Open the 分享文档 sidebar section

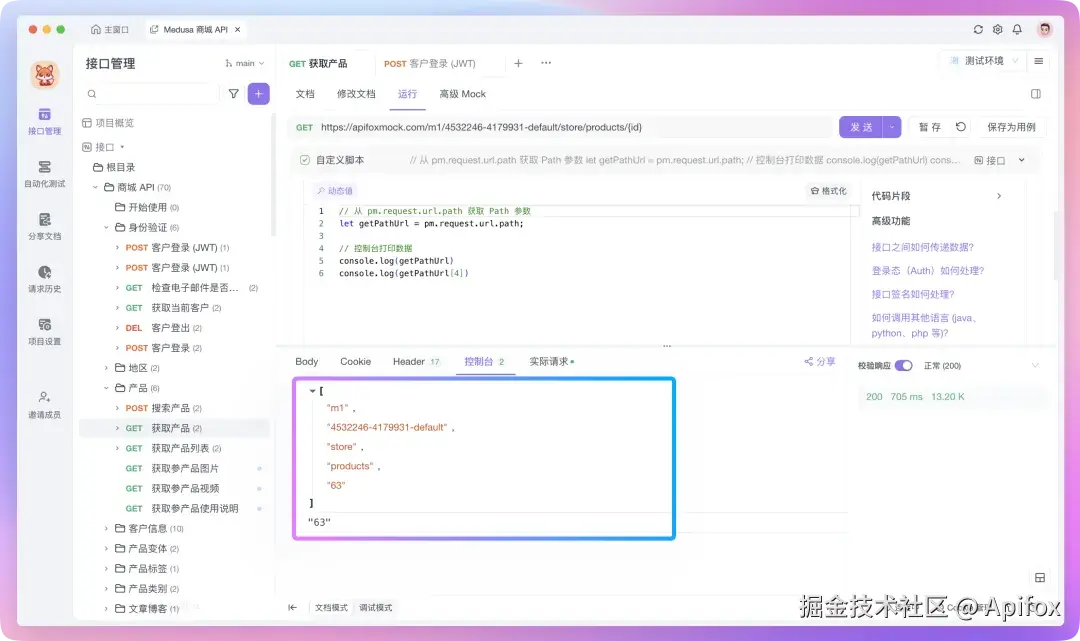pos(45,227)
